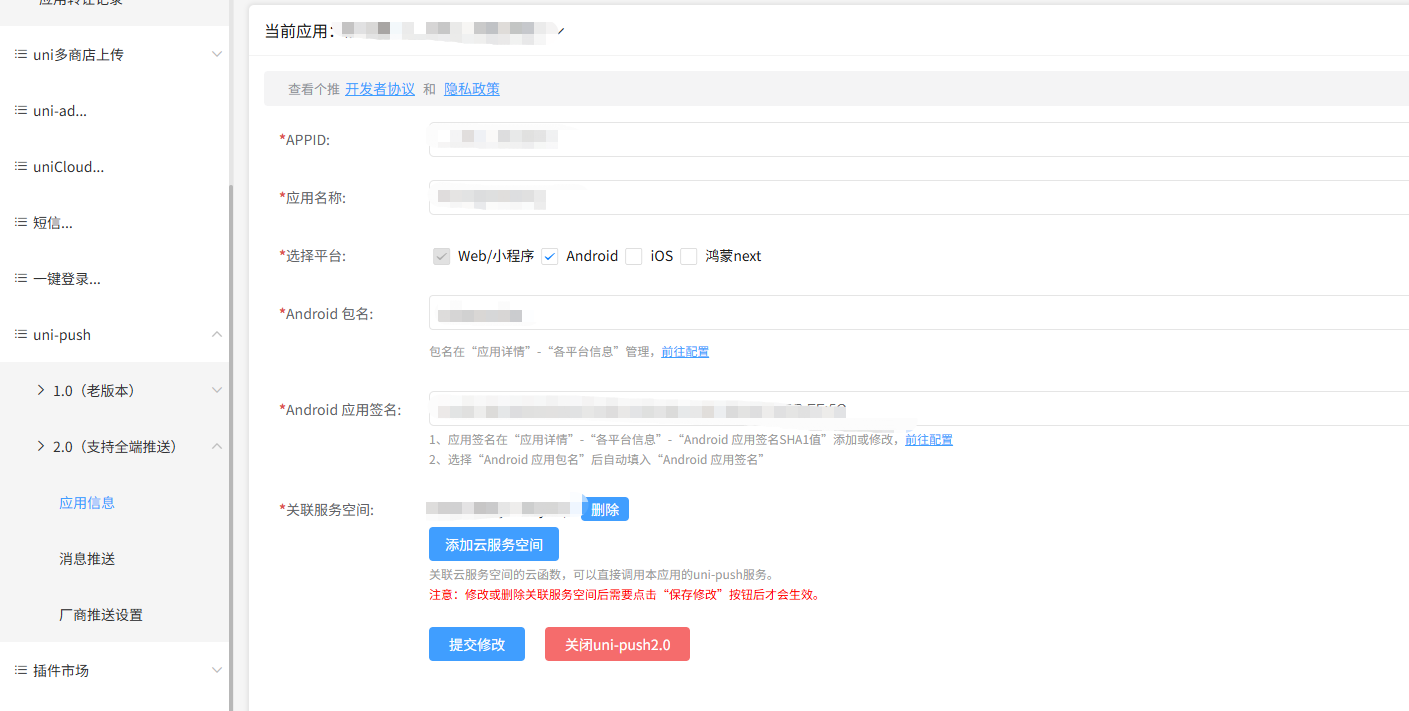Click the list icon beside uni多商店上传

tap(20, 55)
